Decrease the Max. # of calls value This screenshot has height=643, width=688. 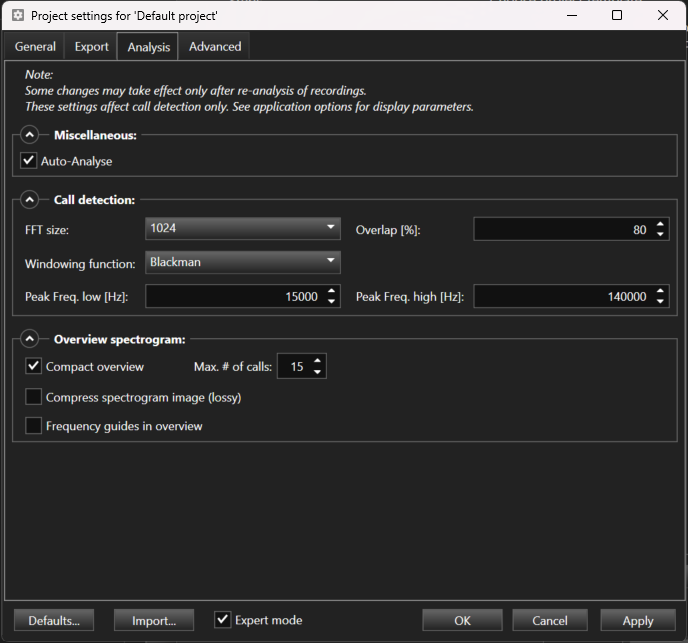(317, 373)
